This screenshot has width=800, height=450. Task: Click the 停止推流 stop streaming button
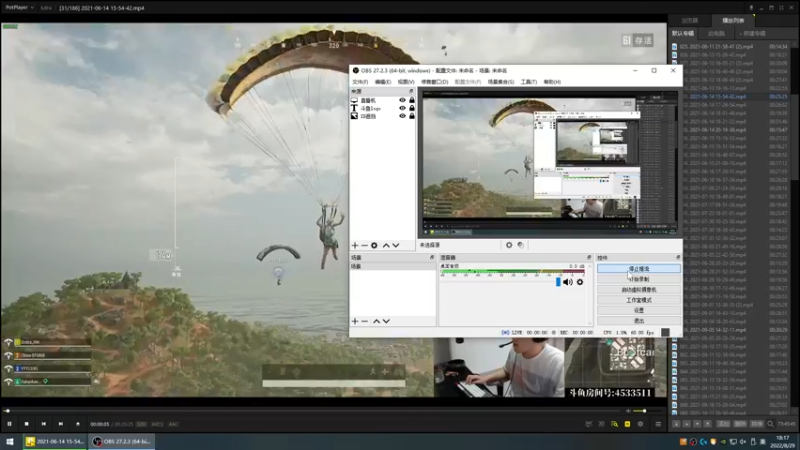pyautogui.click(x=639, y=268)
